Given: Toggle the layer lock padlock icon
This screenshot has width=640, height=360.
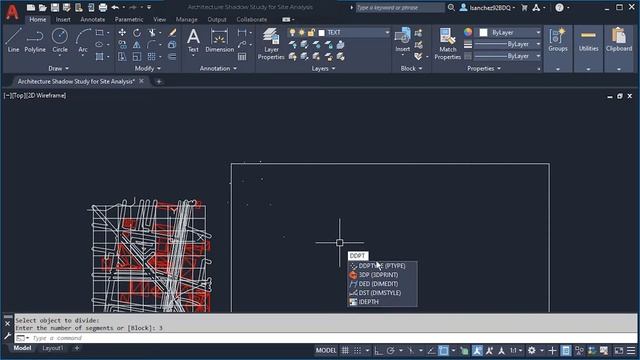Looking at the screenshot, I should tap(311, 33).
